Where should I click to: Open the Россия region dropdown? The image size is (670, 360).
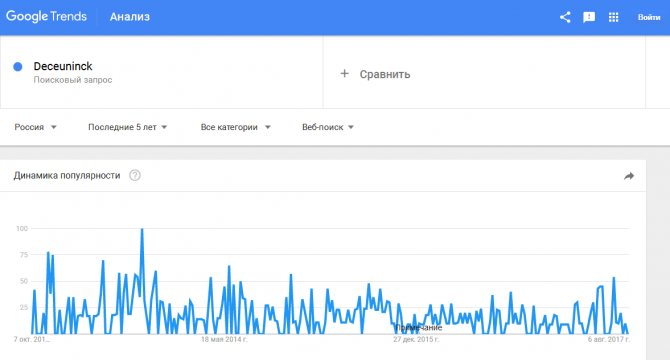(35, 127)
